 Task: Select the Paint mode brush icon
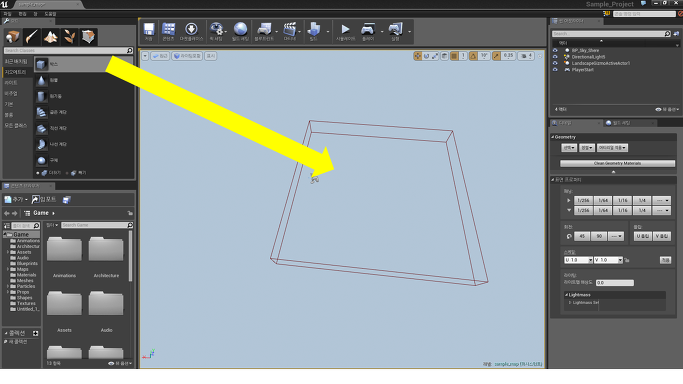(31, 37)
